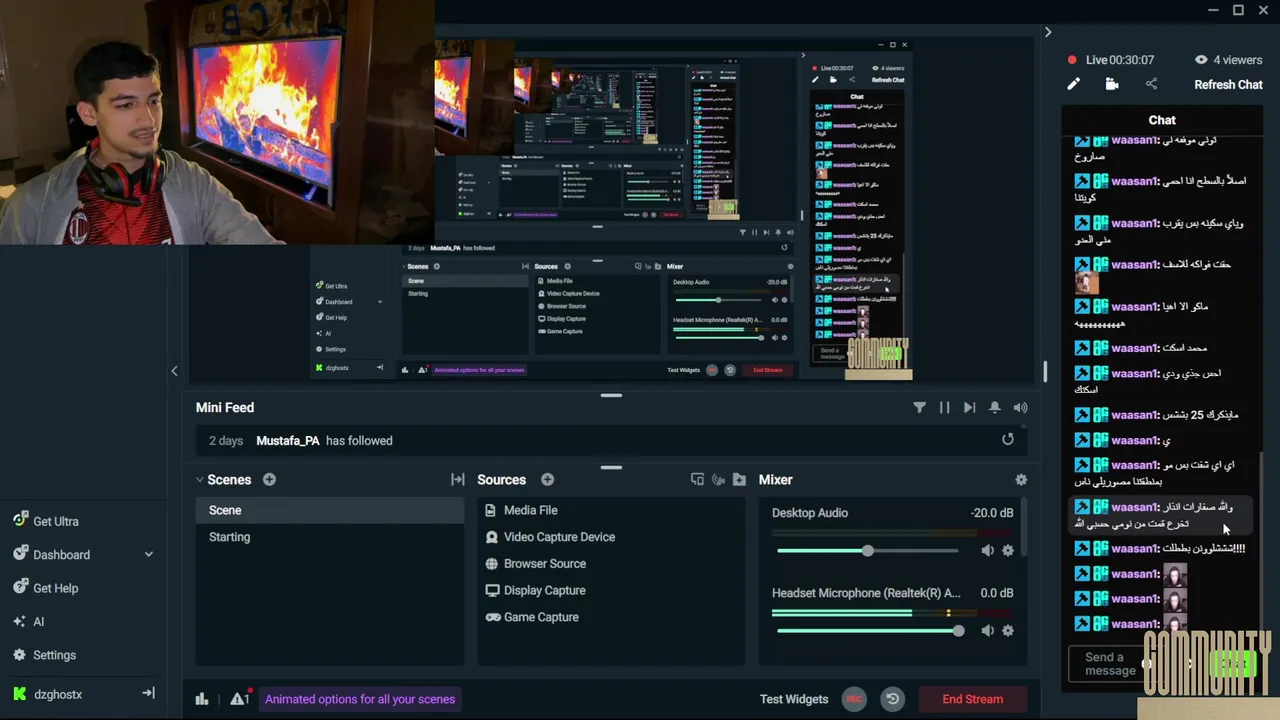Open the dzghostx account entry
The width and height of the screenshot is (1280, 720).
point(48,694)
